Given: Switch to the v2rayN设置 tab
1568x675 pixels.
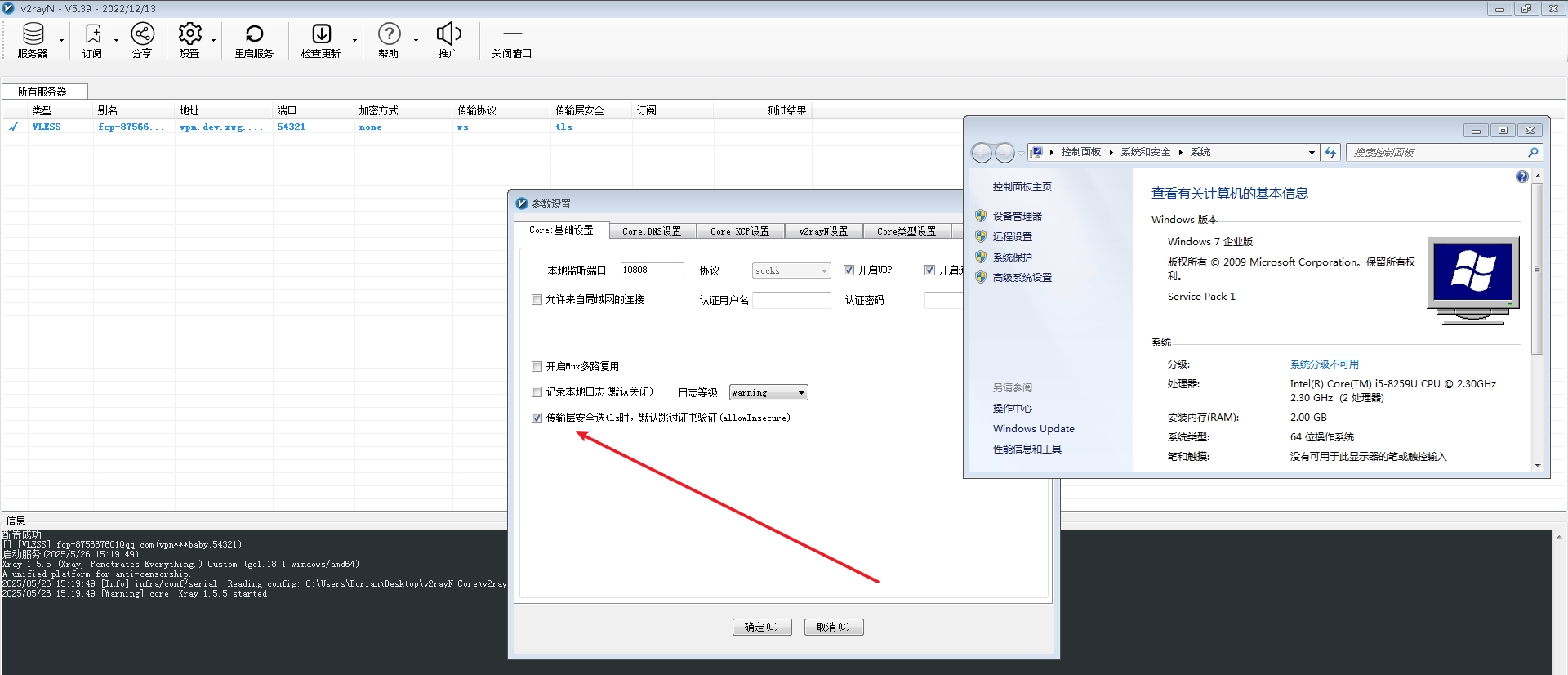Looking at the screenshot, I should click(x=824, y=231).
